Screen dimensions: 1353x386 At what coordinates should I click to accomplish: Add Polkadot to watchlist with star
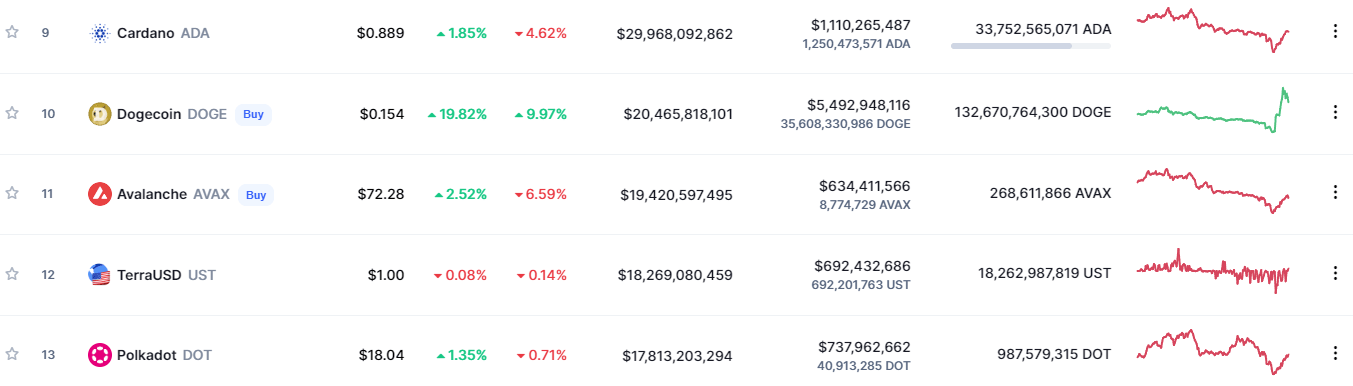pyautogui.click(x=12, y=354)
